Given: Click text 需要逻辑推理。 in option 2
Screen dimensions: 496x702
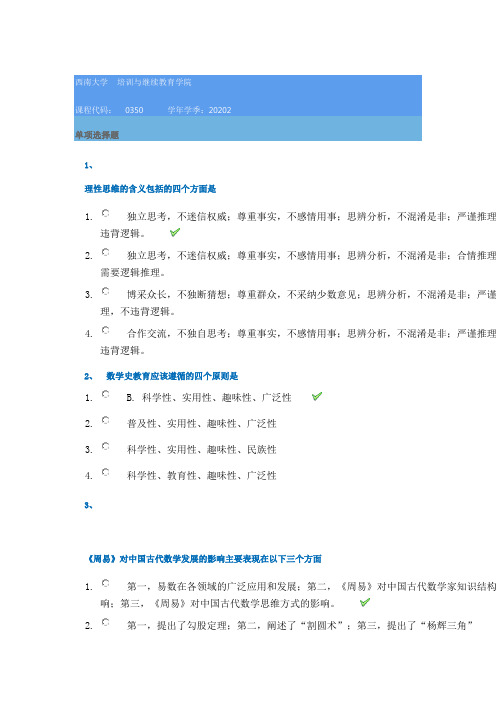Looking at the screenshot, I should [133, 272].
